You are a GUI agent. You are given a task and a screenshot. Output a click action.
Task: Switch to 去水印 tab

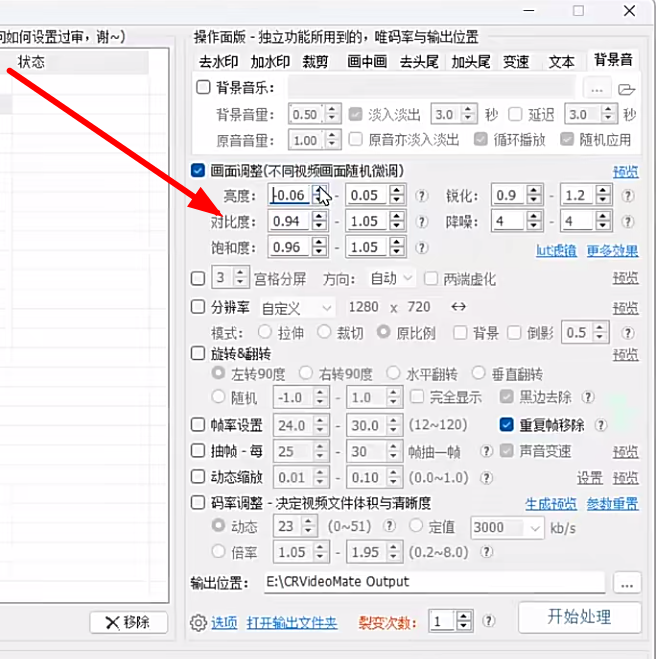pos(219,62)
